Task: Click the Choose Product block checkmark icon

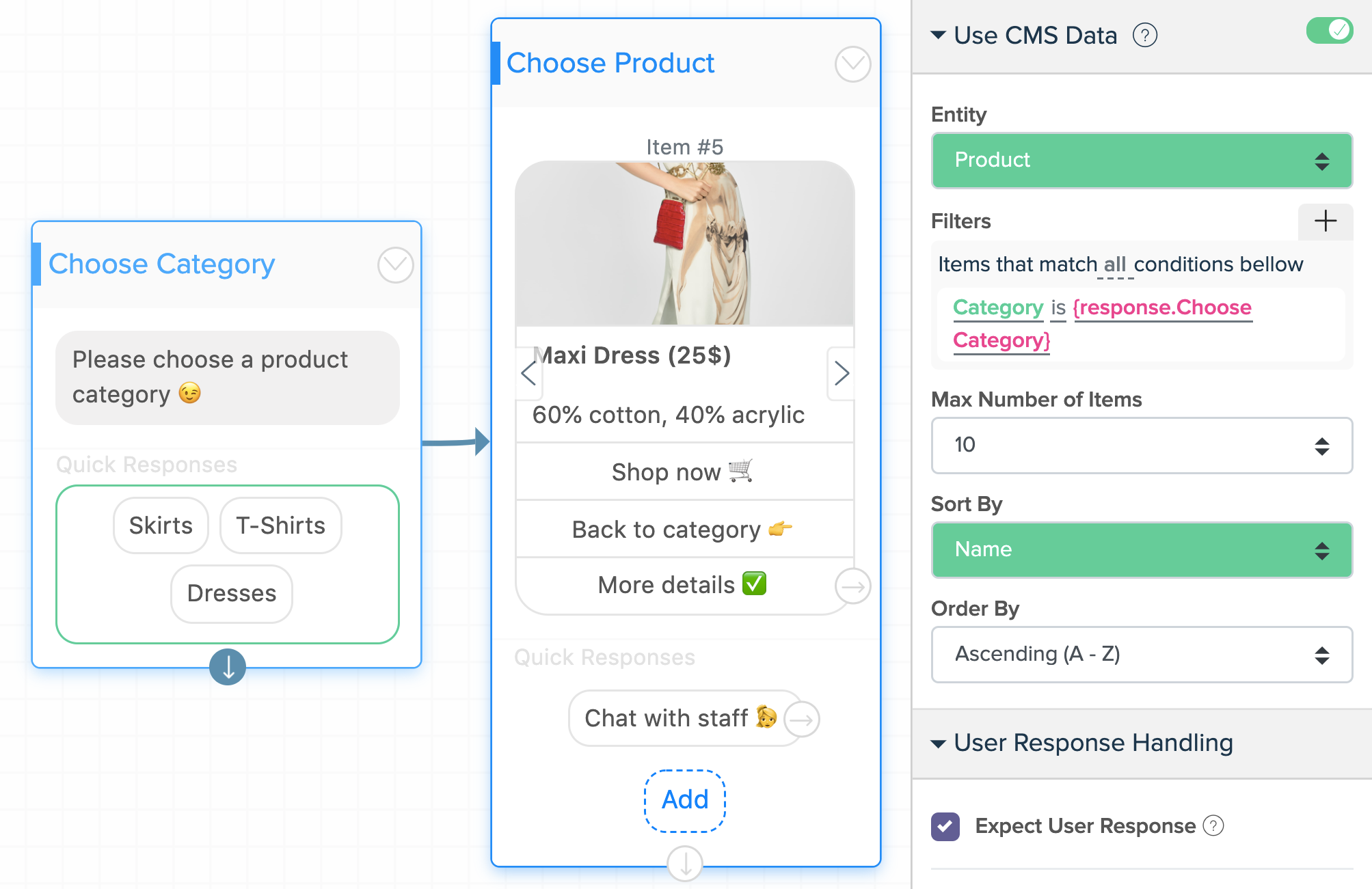Action: [852, 64]
